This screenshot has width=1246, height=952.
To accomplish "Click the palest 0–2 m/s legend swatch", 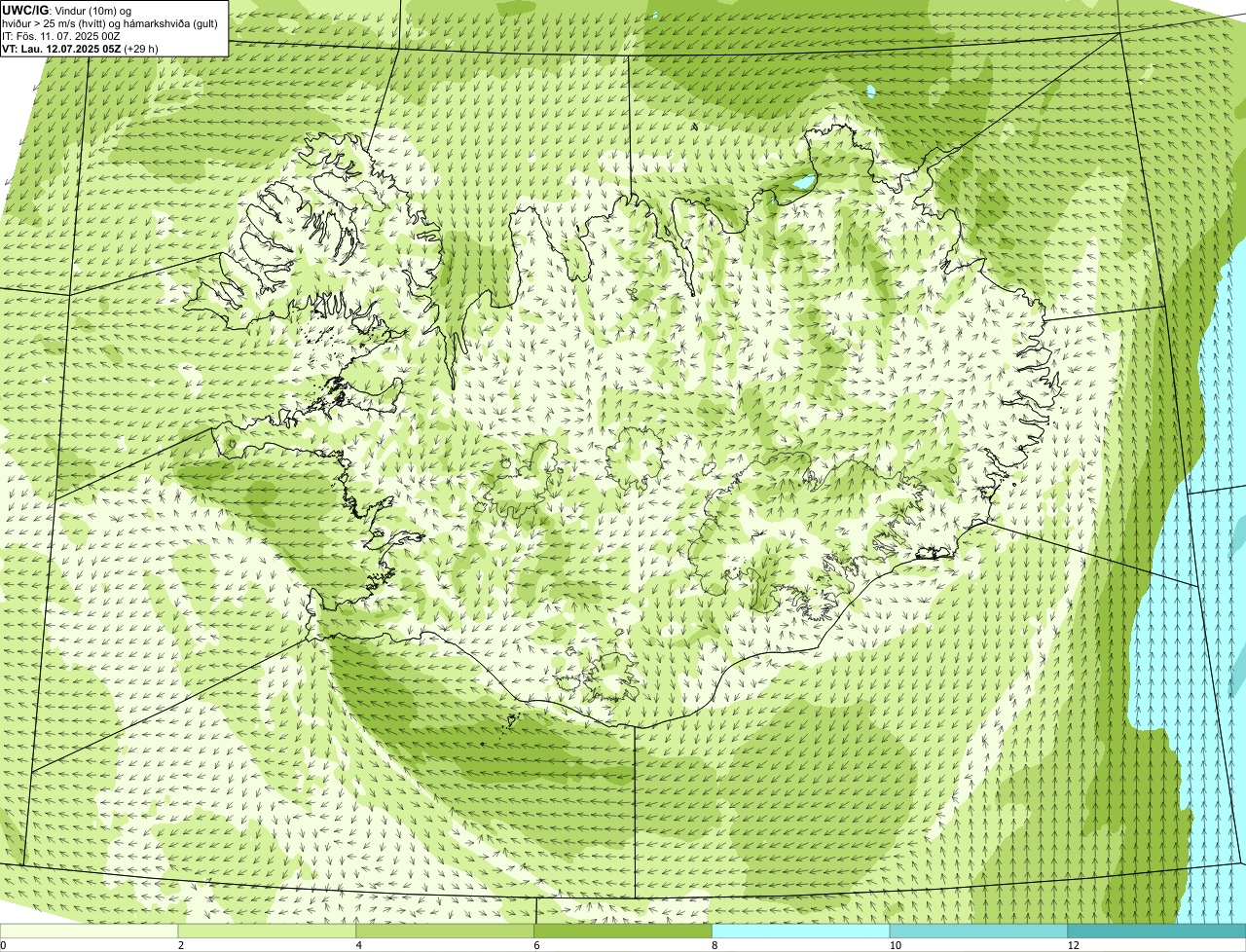I will 90,932.
